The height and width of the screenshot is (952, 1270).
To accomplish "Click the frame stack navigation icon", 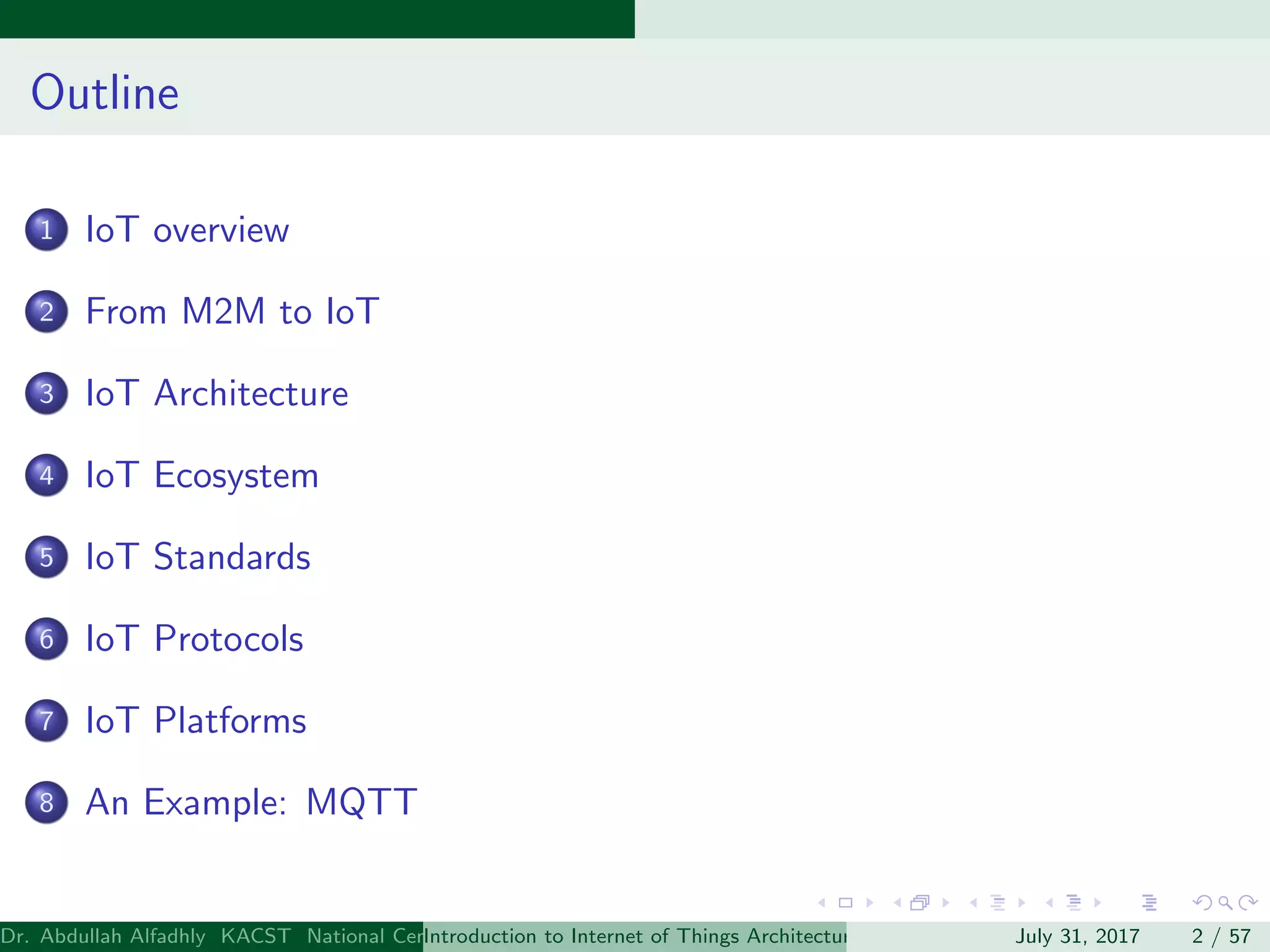I will pyautogui.click(x=920, y=903).
